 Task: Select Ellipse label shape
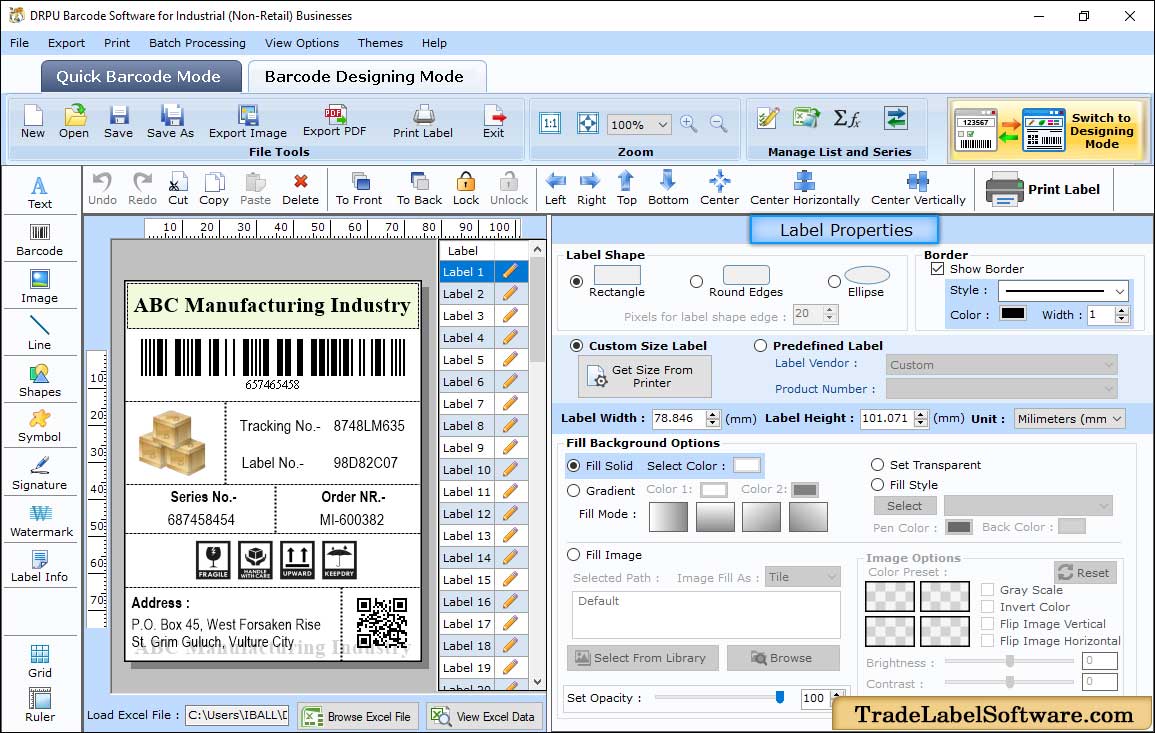[834, 281]
